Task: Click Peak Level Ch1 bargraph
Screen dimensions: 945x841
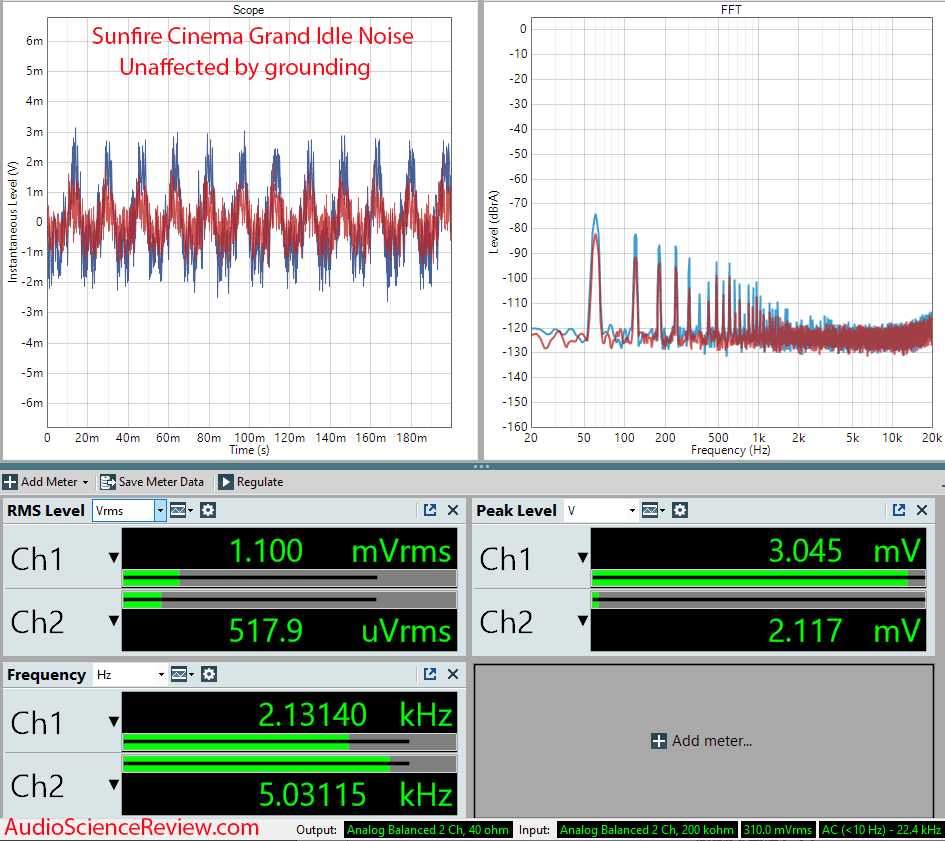Action: 758,578
